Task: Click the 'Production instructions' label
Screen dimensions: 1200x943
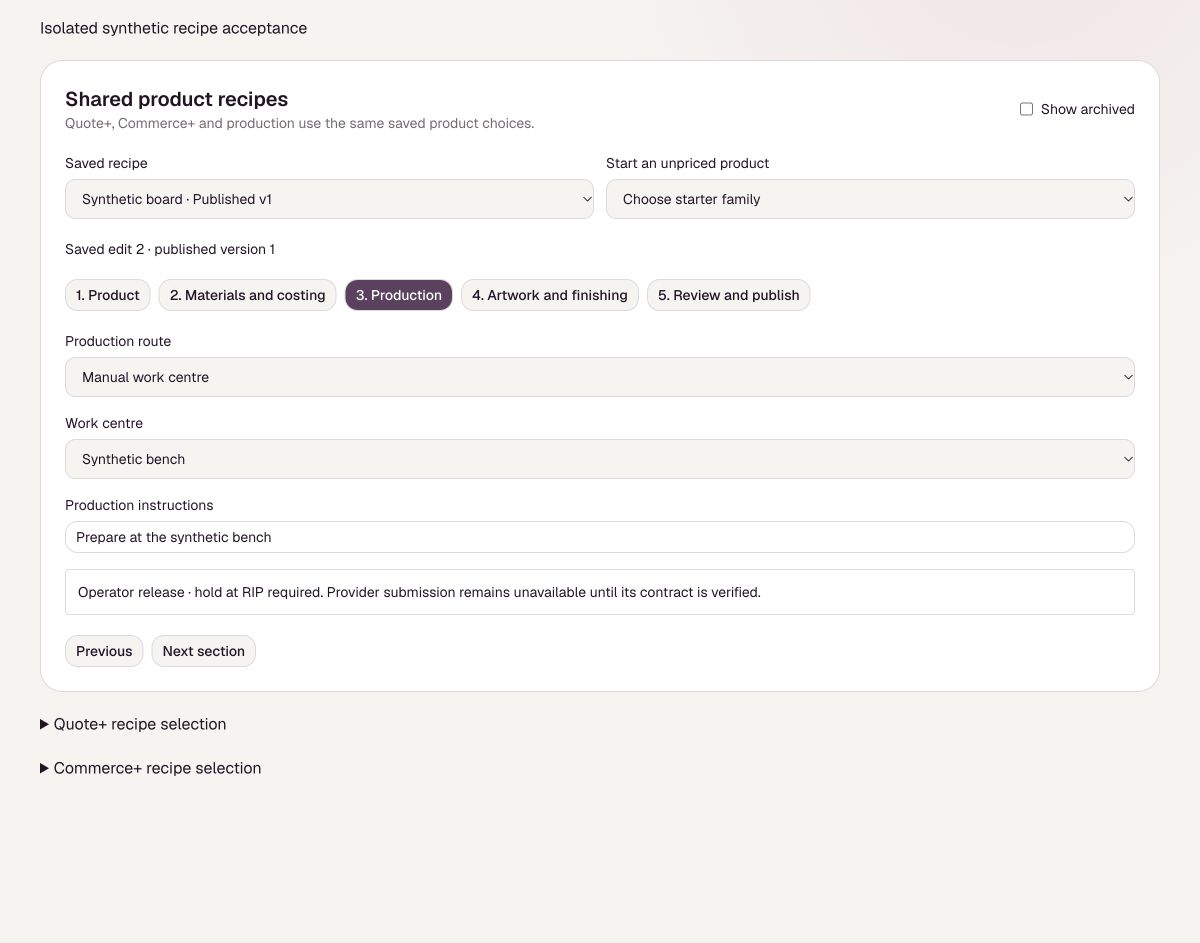Action: tap(139, 505)
